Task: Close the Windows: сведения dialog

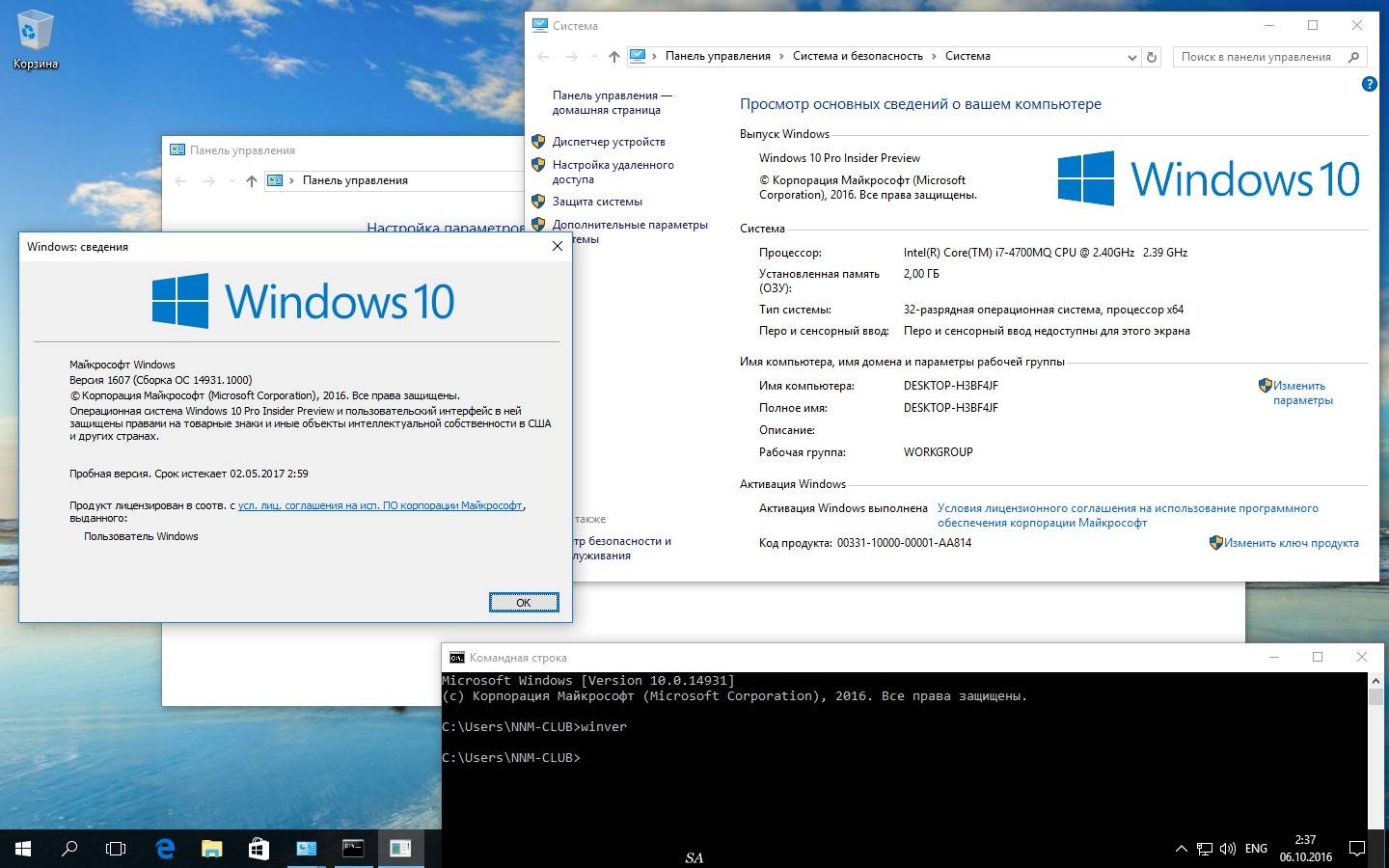Action: tap(557, 247)
